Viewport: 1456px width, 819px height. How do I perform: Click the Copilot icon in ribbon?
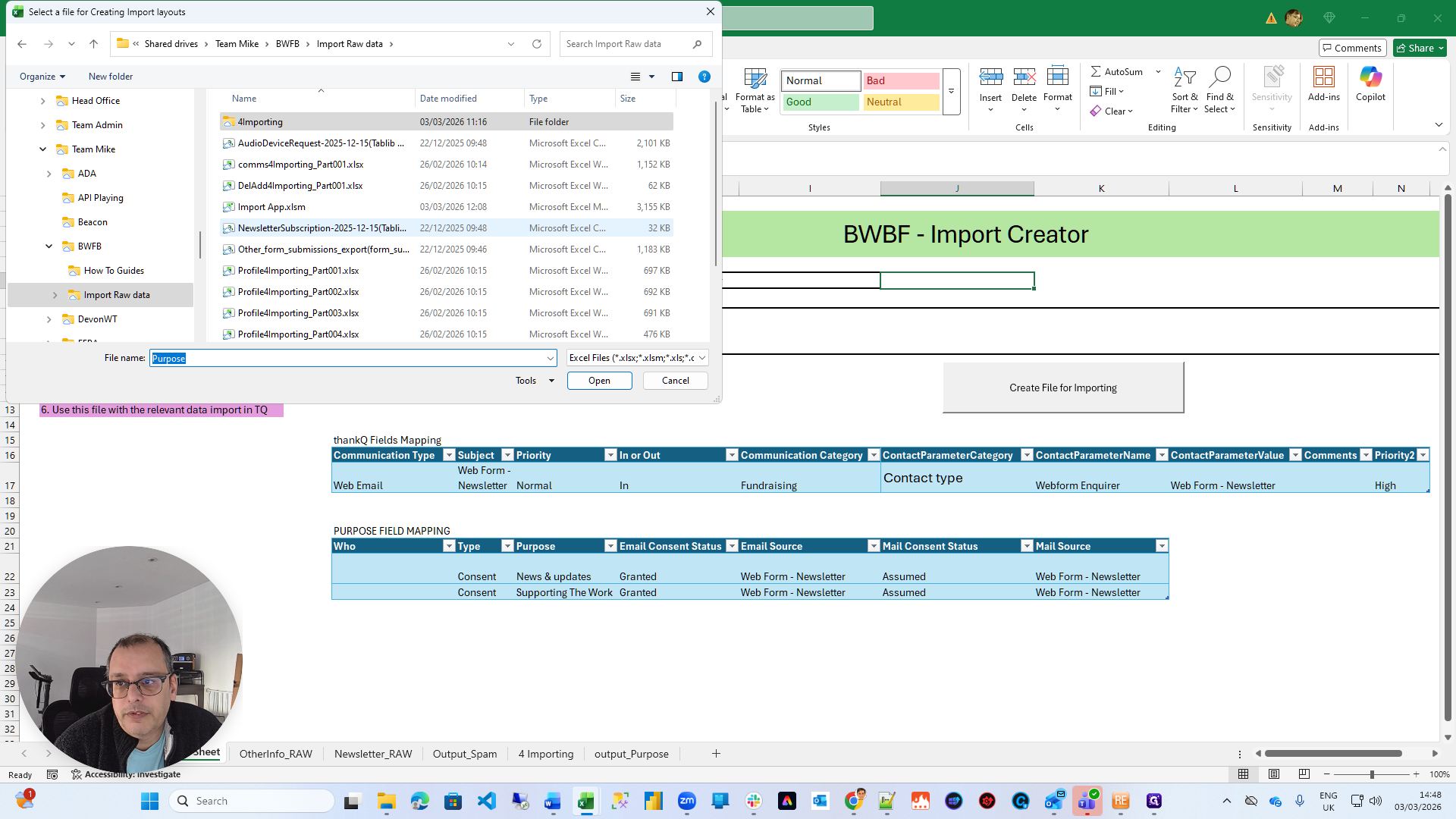(x=1370, y=77)
